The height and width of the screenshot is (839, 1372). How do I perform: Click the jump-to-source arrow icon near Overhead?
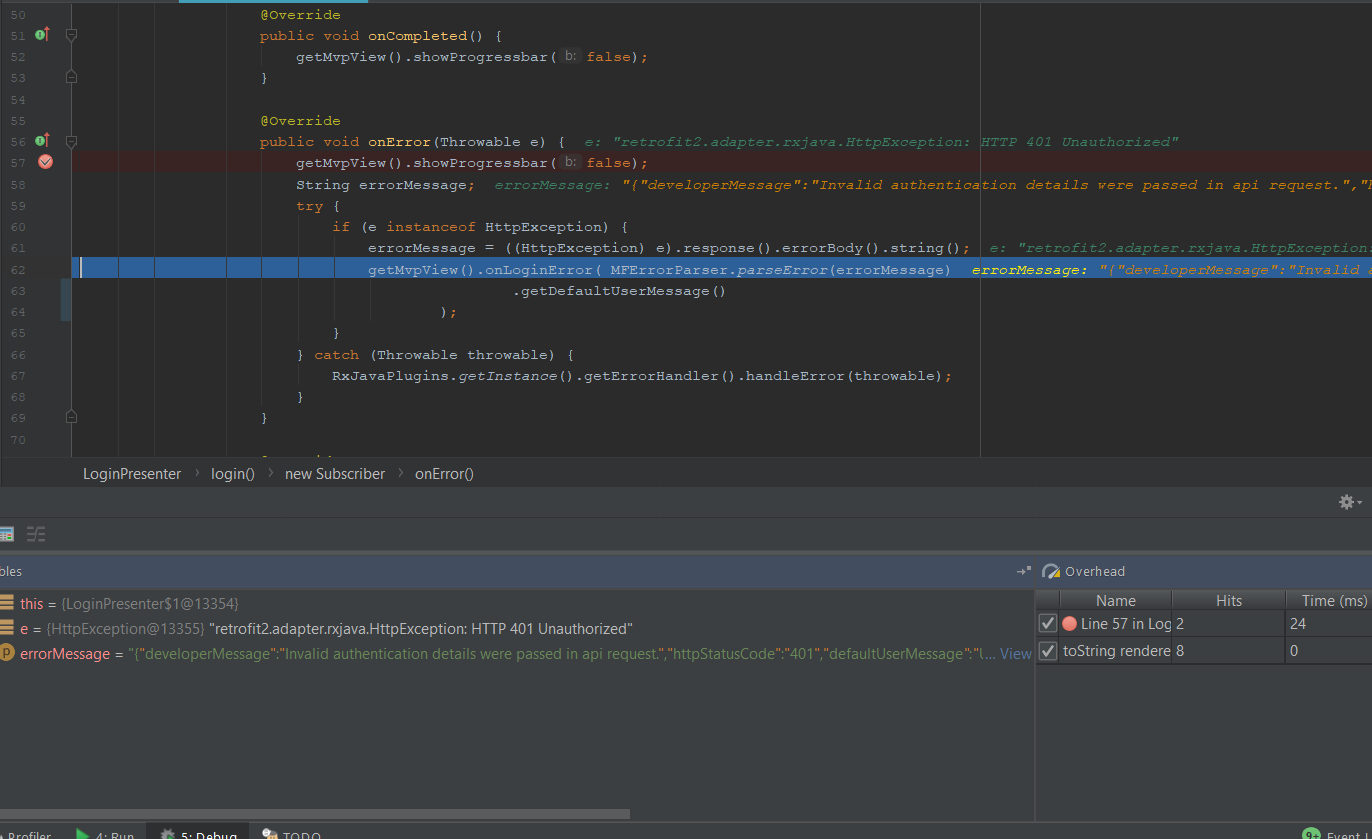pos(1023,571)
